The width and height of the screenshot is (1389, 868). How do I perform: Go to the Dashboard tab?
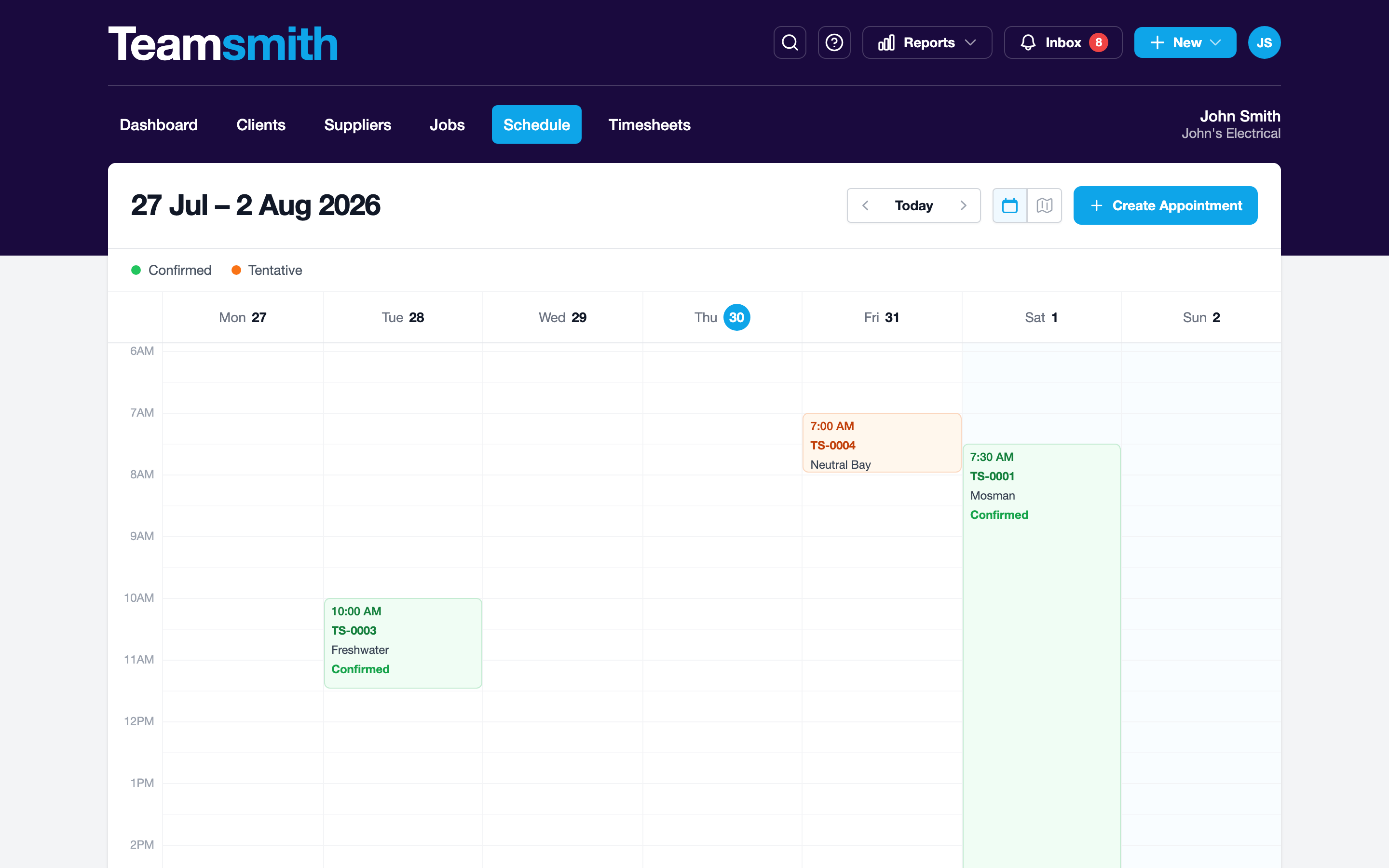point(158,124)
